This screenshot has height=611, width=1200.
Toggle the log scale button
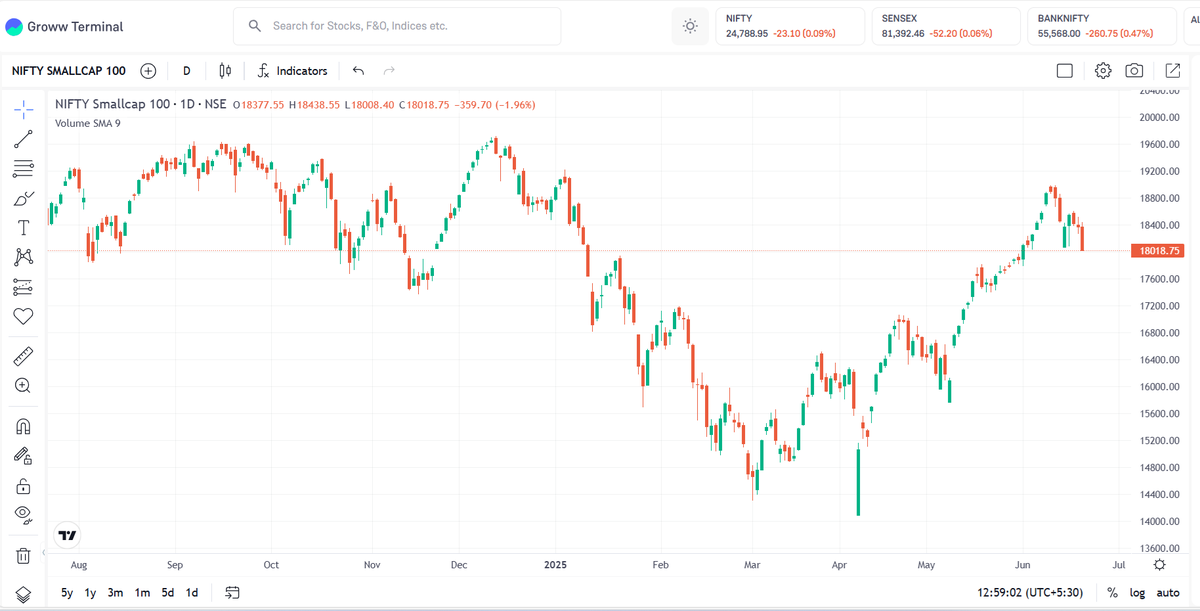[x=1137, y=593]
